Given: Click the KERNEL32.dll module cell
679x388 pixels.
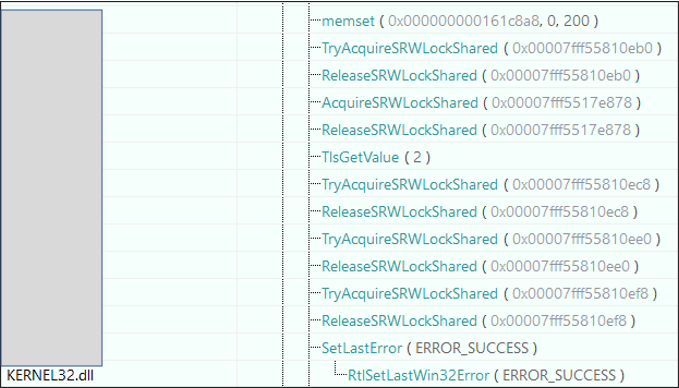Looking at the screenshot, I should 50,375.
